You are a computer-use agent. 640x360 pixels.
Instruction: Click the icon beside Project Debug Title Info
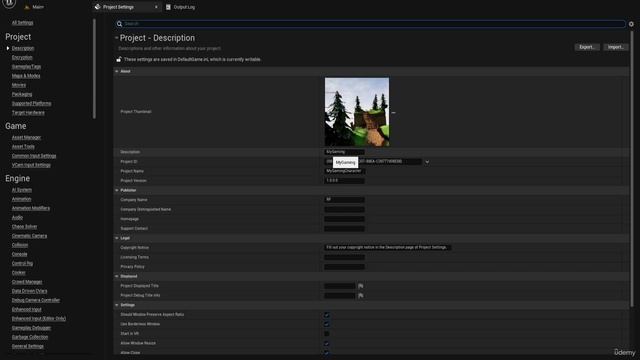[360, 296]
